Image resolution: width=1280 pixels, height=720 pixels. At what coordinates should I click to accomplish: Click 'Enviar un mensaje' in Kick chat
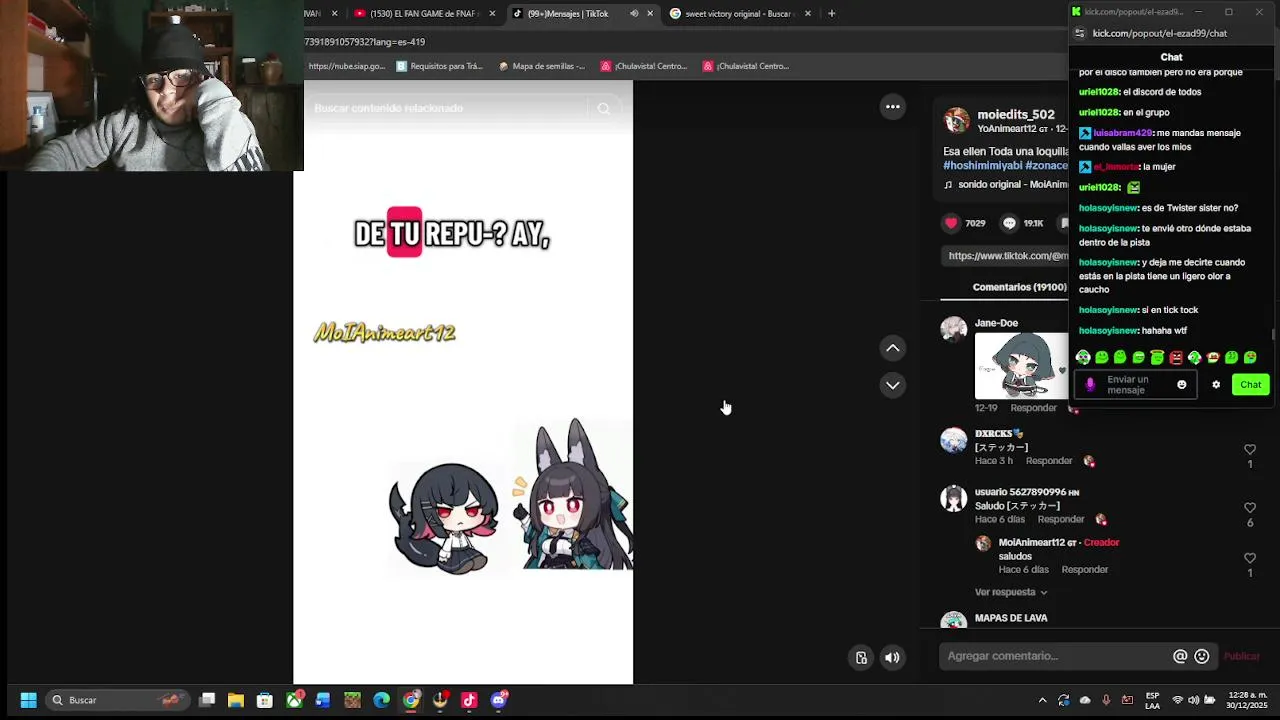click(x=1135, y=385)
